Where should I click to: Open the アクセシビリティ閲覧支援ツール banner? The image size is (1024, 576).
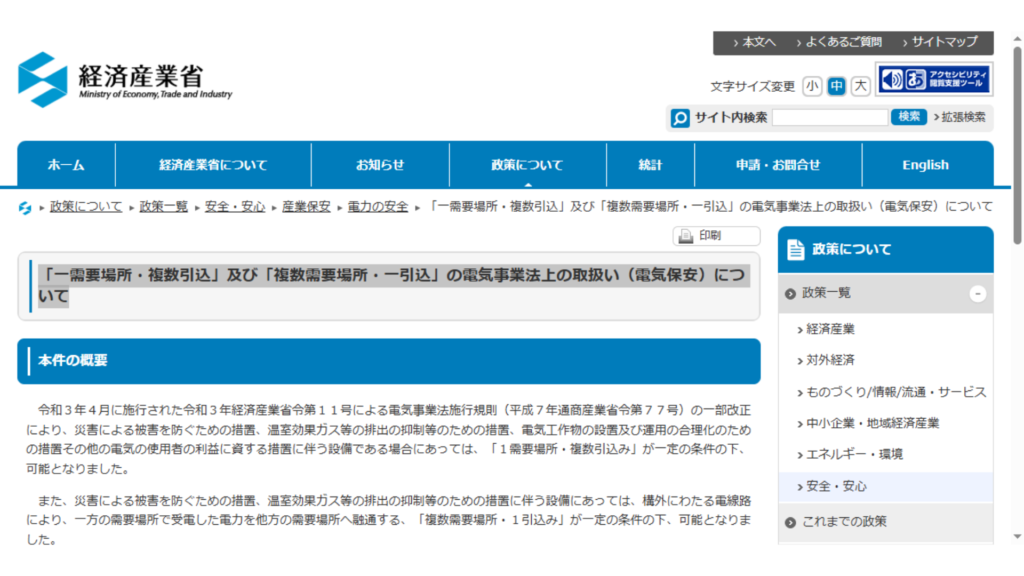point(934,79)
